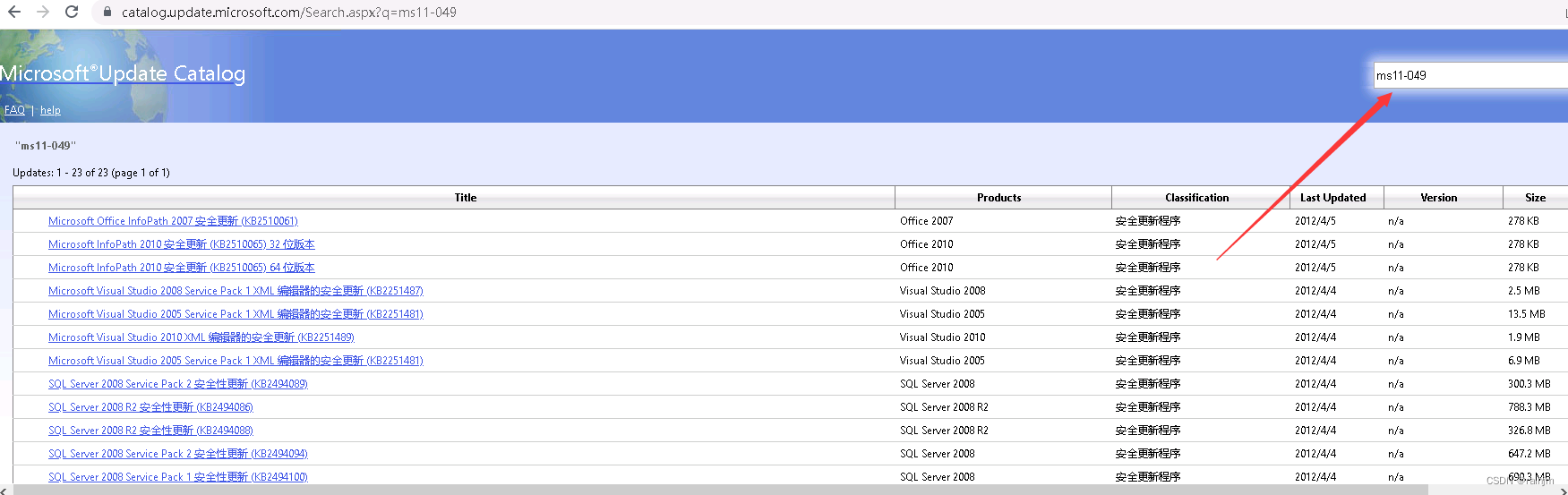1568x495 pixels.
Task: Click "2.5 MB" size cell
Action: click(x=1523, y=291)
